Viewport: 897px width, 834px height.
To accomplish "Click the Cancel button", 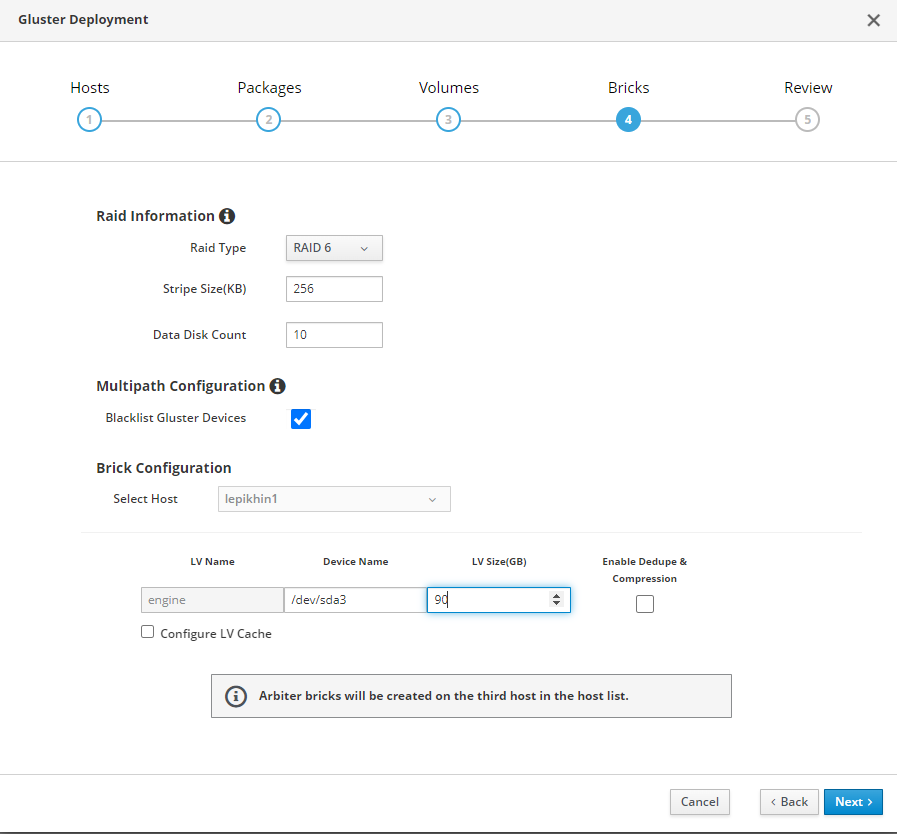I will (700, 802).
